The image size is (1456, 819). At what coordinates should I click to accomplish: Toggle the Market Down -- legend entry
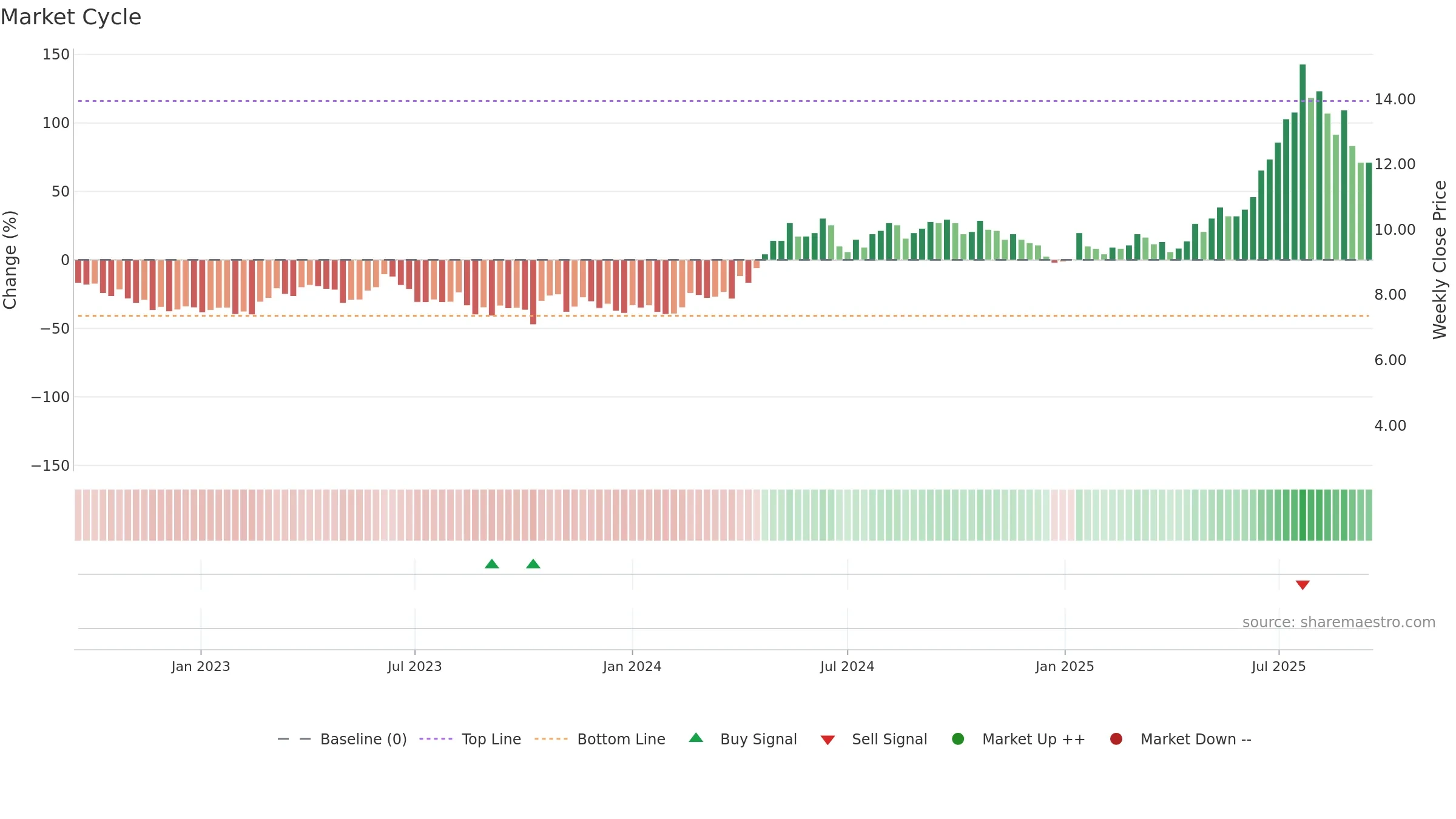click(x=1181, y=739)
